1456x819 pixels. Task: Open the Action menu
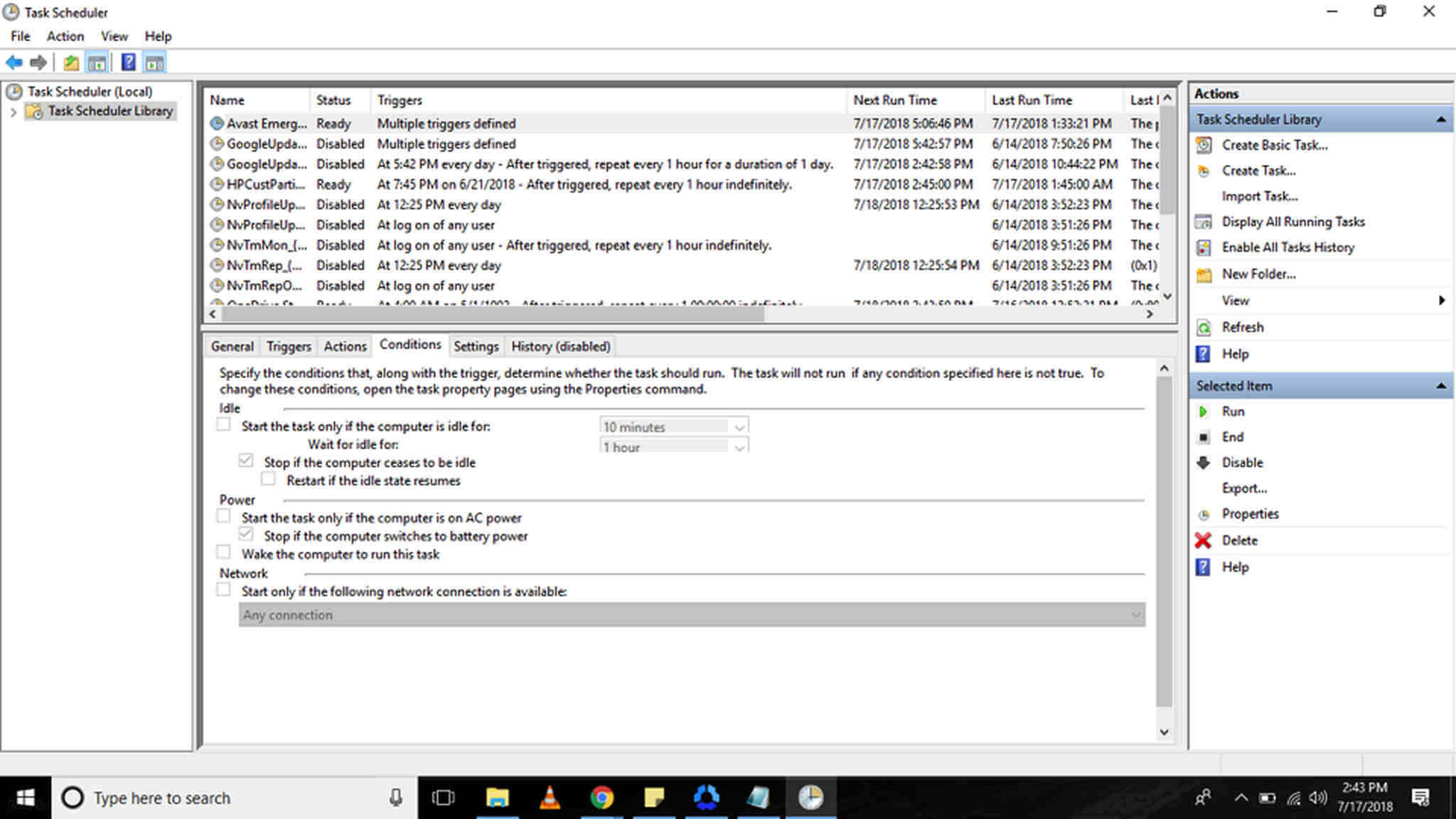65,36
